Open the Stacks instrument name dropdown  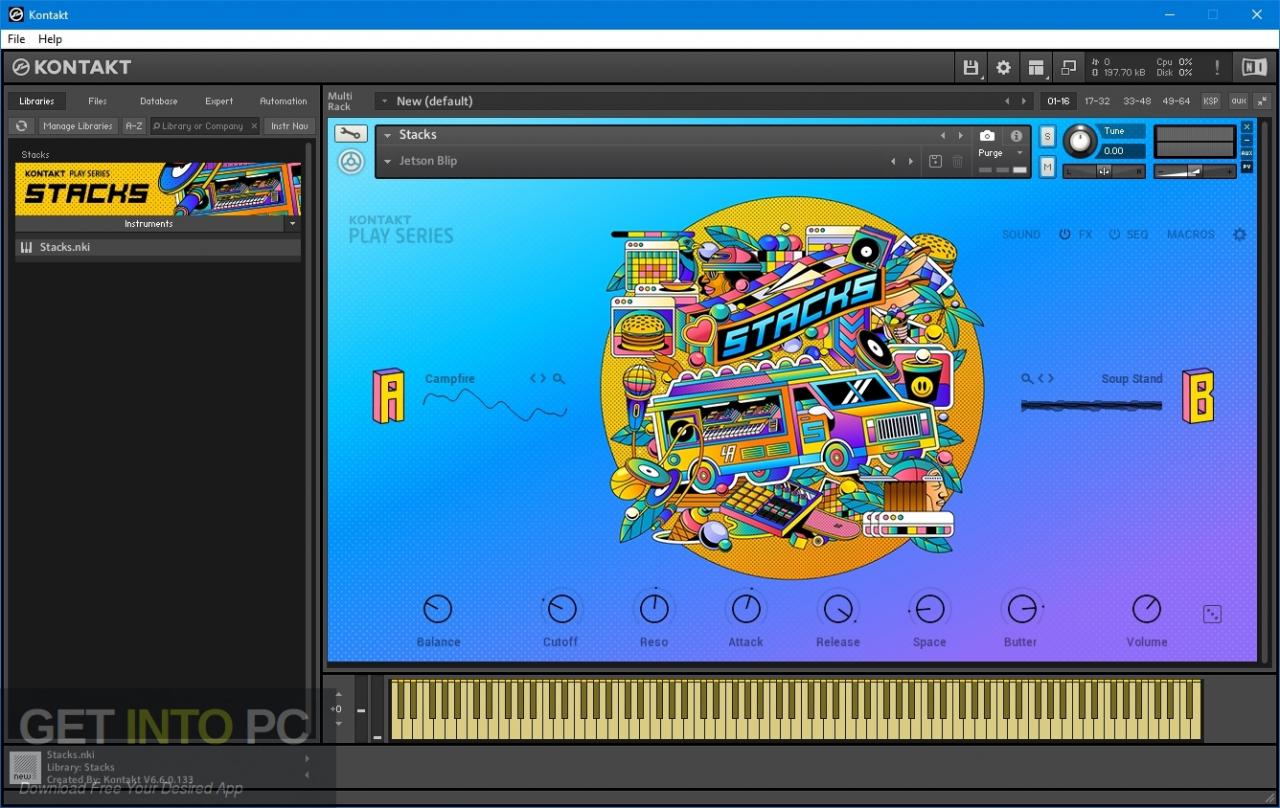pos(387,135)
